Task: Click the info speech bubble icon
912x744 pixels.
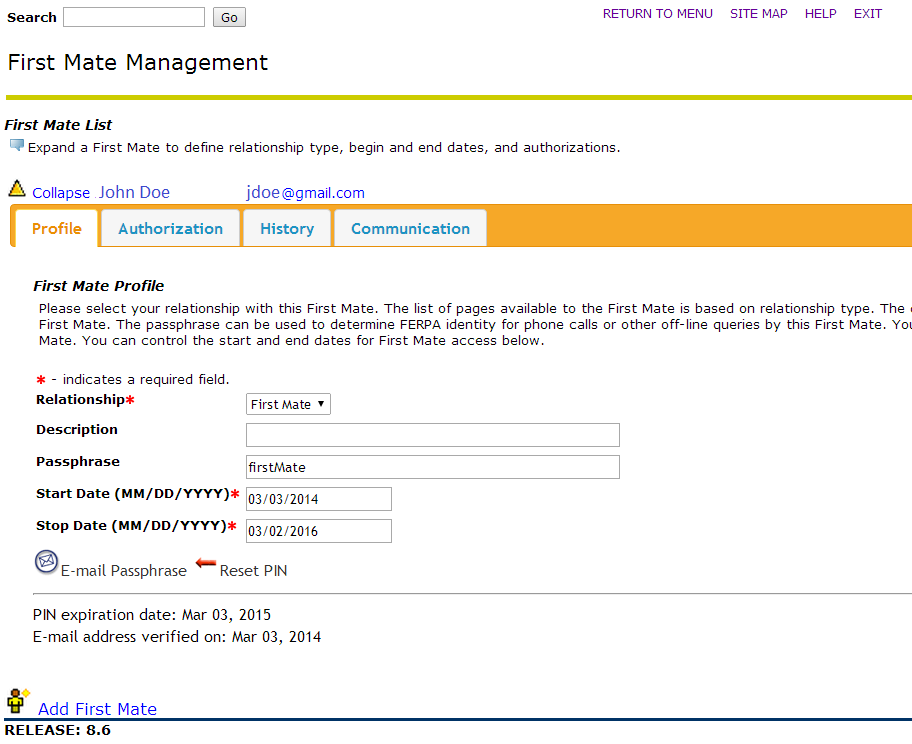Action: [16, 146]
